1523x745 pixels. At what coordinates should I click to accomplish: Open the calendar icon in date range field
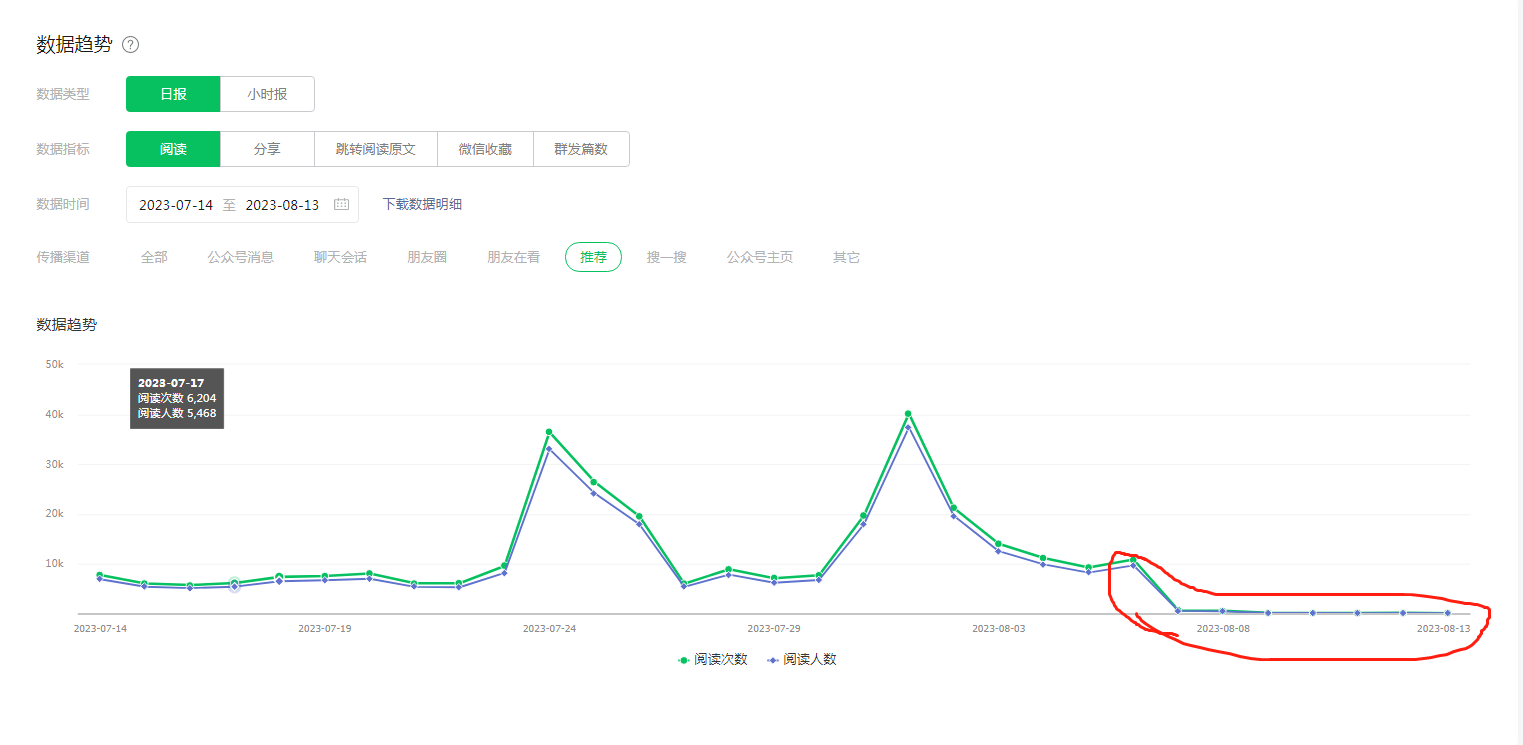point(341,205)
